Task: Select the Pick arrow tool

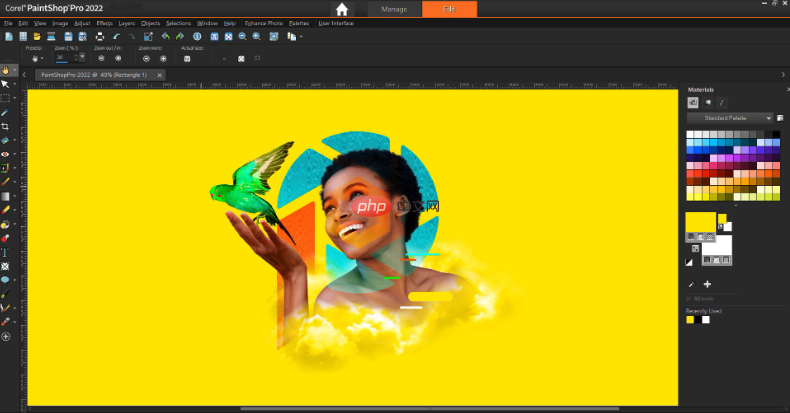Action: coord(5,84)
